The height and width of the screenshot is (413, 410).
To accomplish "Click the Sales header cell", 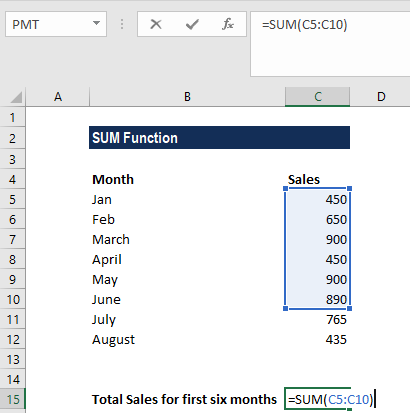I will pos(317,179).
